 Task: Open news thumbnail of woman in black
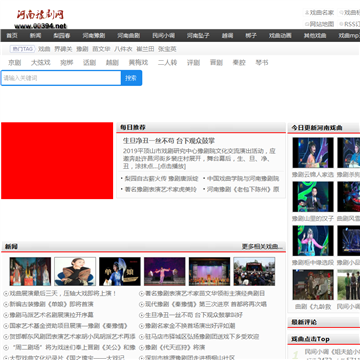tap(75, 271)
